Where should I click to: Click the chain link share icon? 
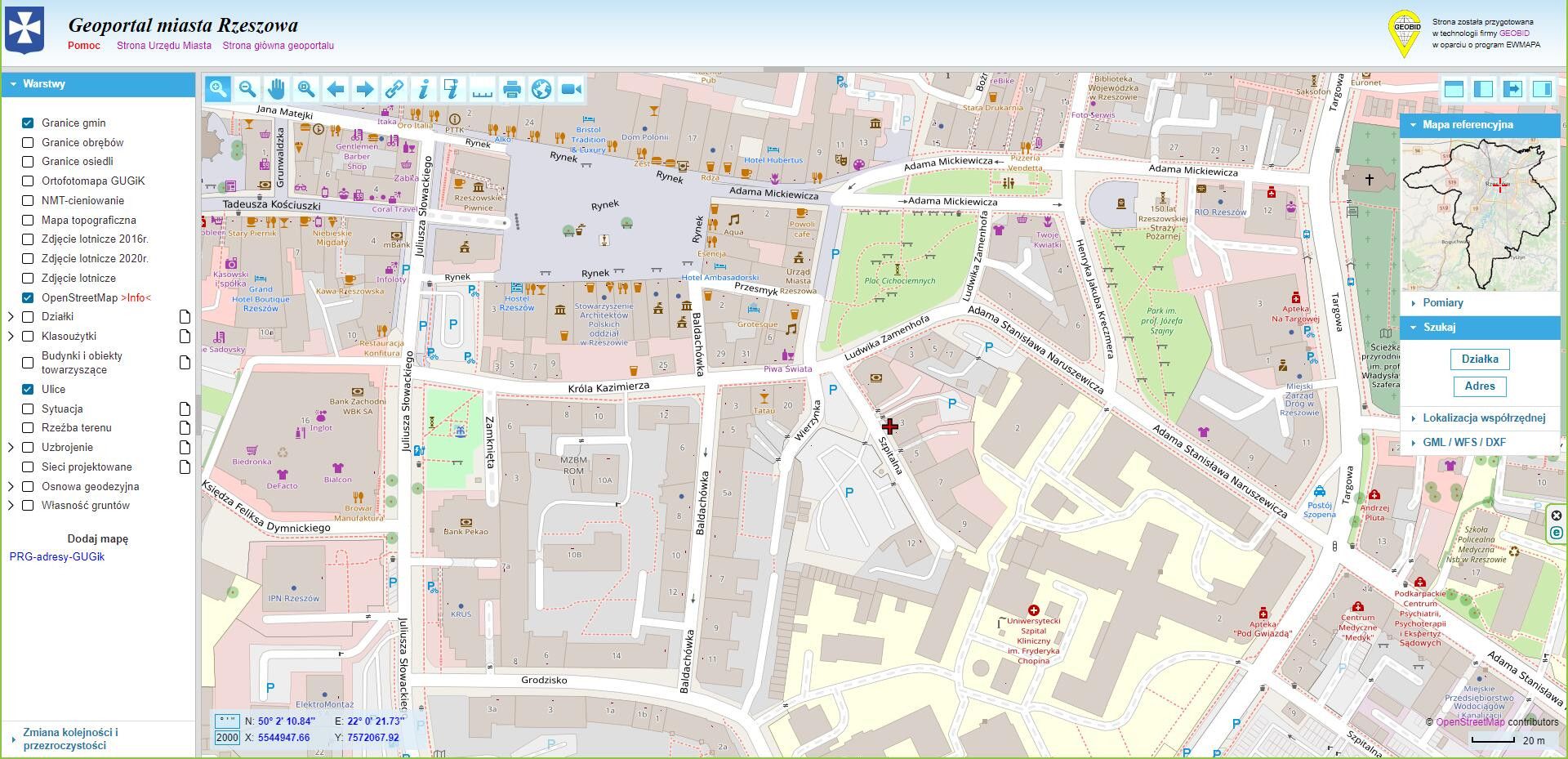point(394,89)
